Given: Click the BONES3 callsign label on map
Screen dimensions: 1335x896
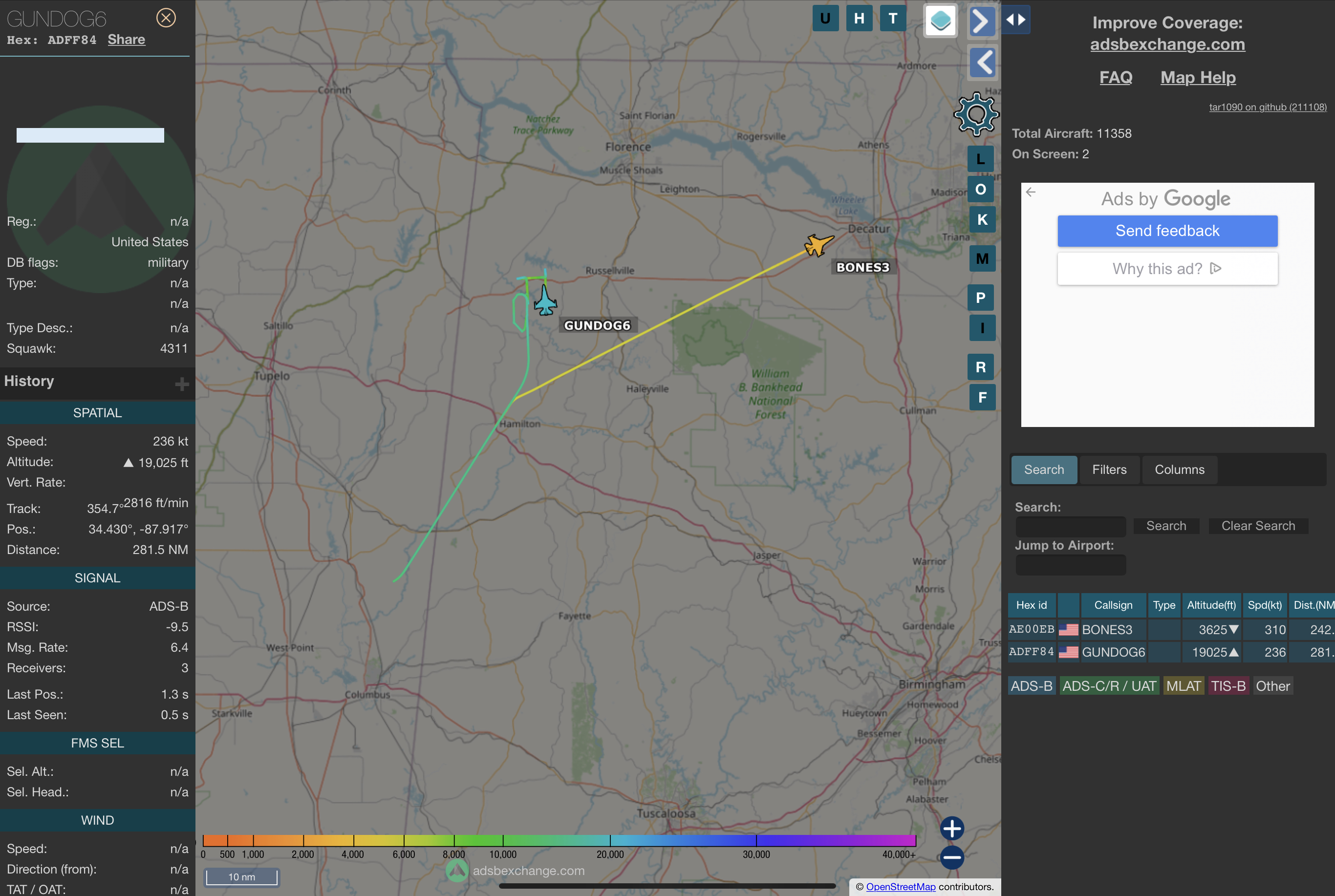Looking at the screenshot, I should coord(863,267).
